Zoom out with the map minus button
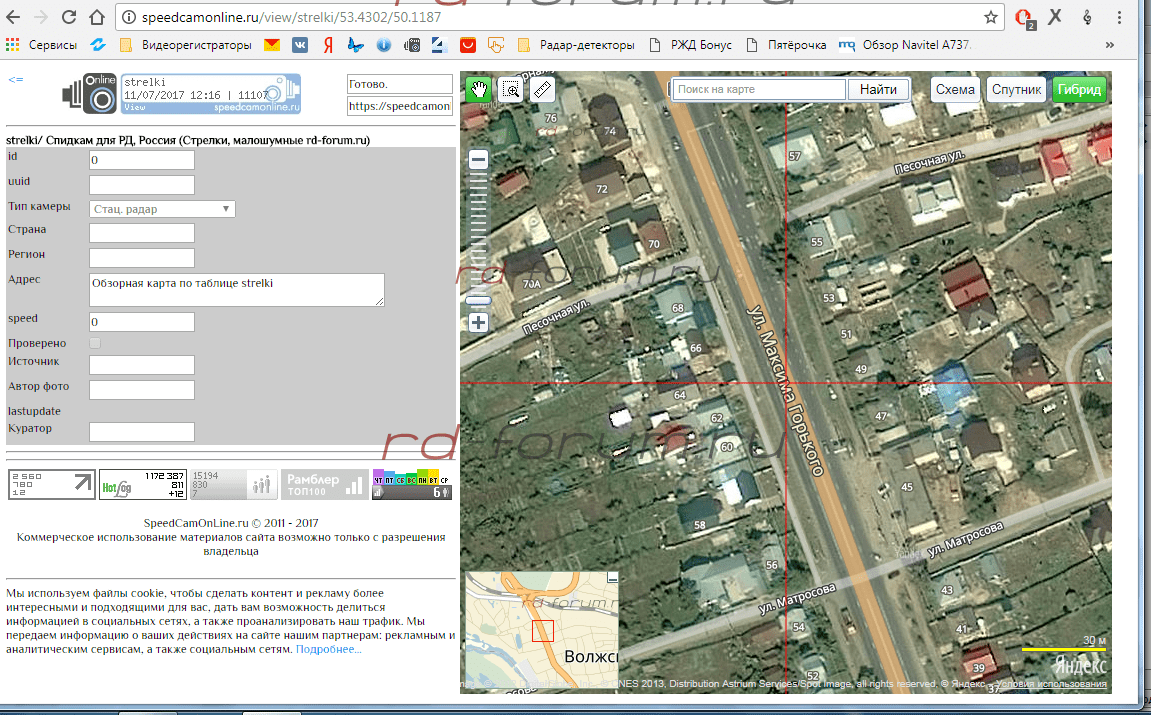The width and height of the screenshot is (1151, 715). point(479,160)
